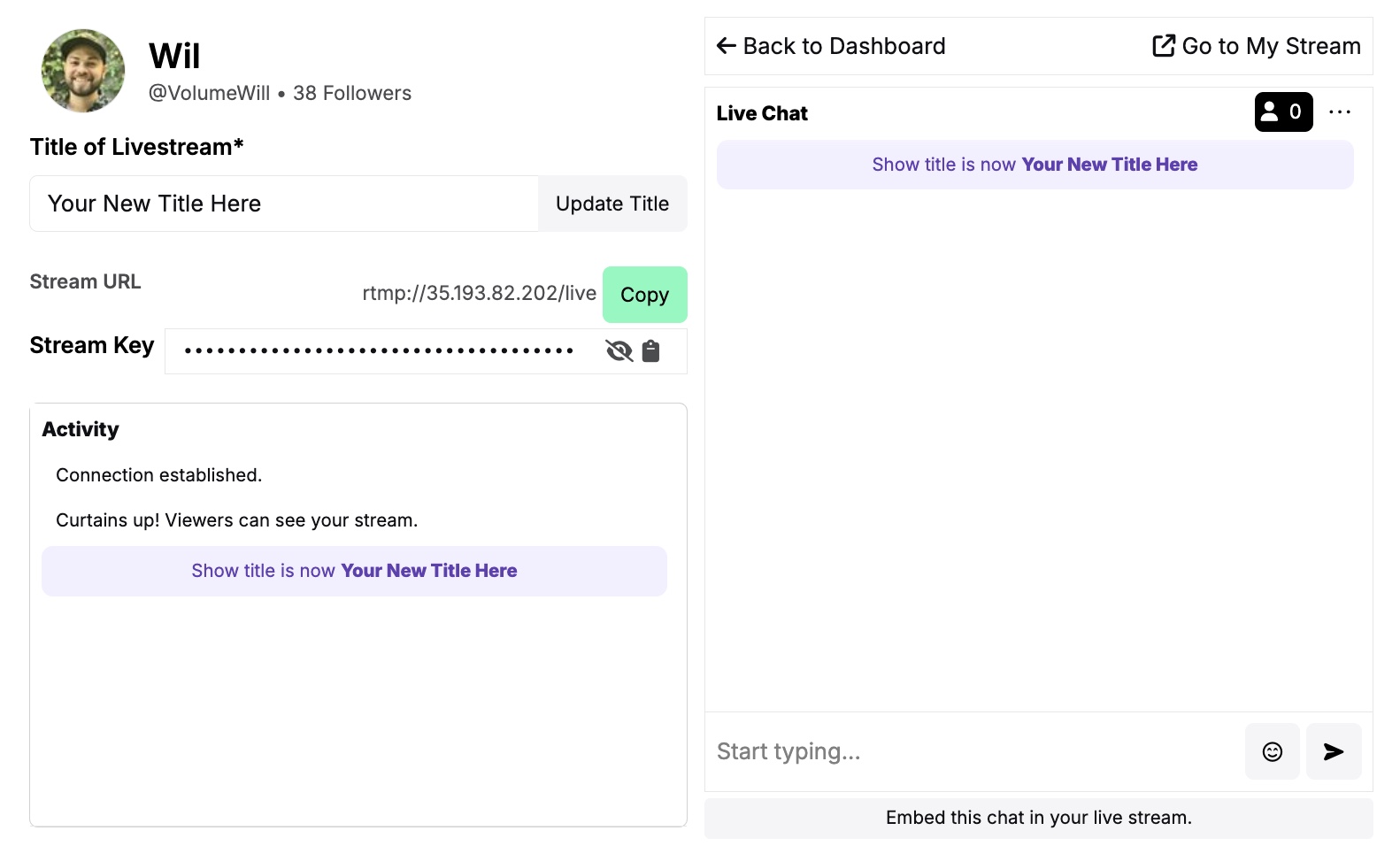Click the Live Chat heading
The height and width of the screenshot is (846, 1400).
[x=762, y=113]
